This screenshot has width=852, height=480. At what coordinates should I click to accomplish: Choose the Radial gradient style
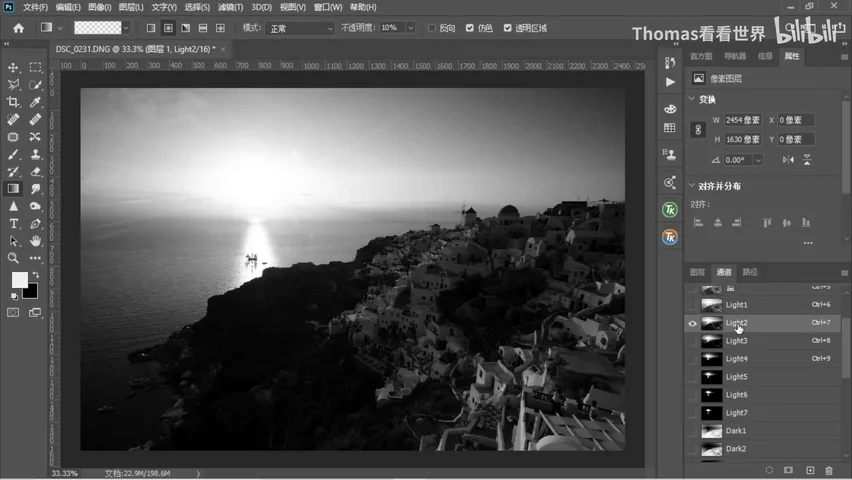click(x=168, y=28)
